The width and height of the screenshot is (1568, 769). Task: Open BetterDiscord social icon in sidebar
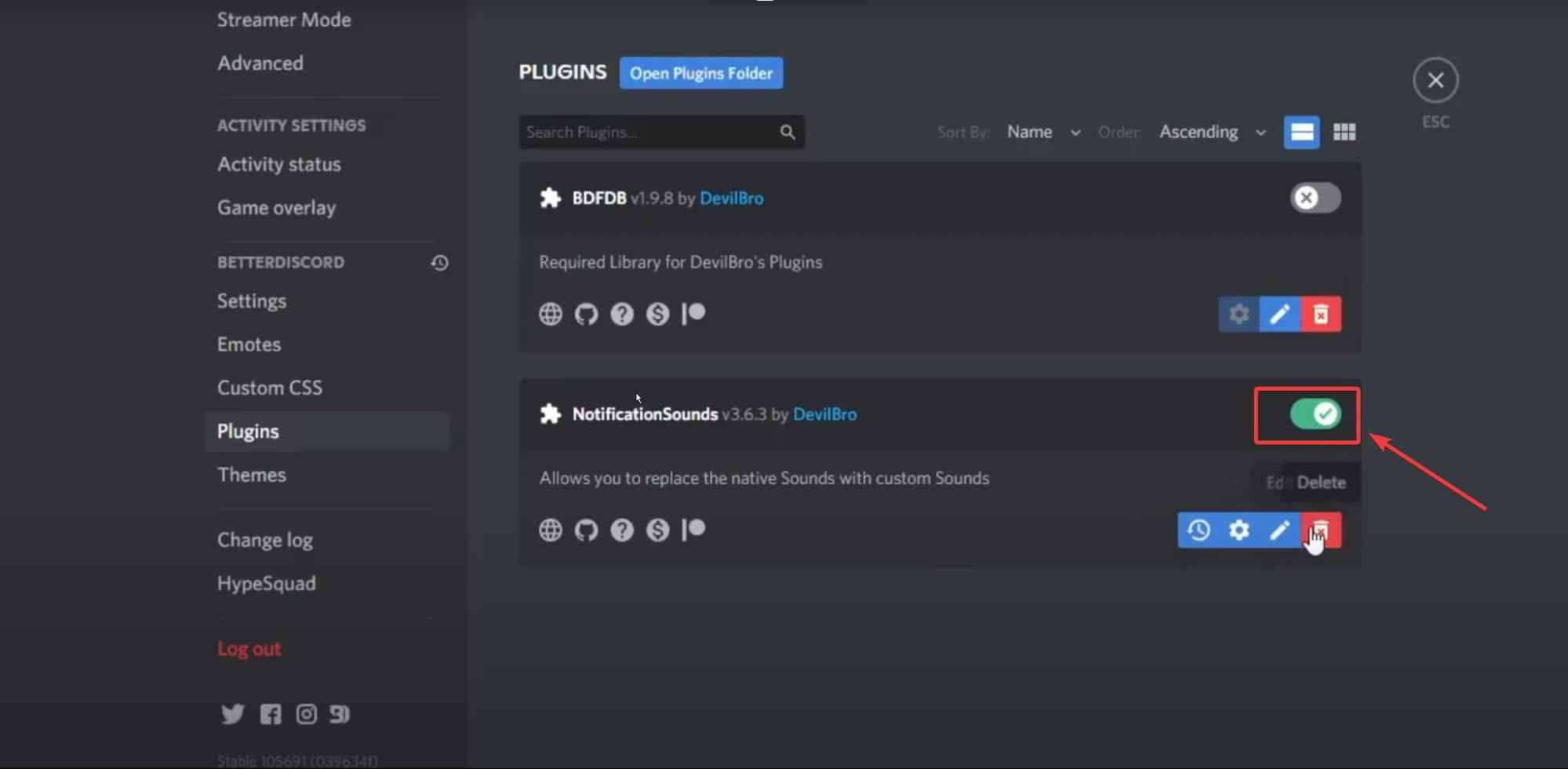pos(340,713)
